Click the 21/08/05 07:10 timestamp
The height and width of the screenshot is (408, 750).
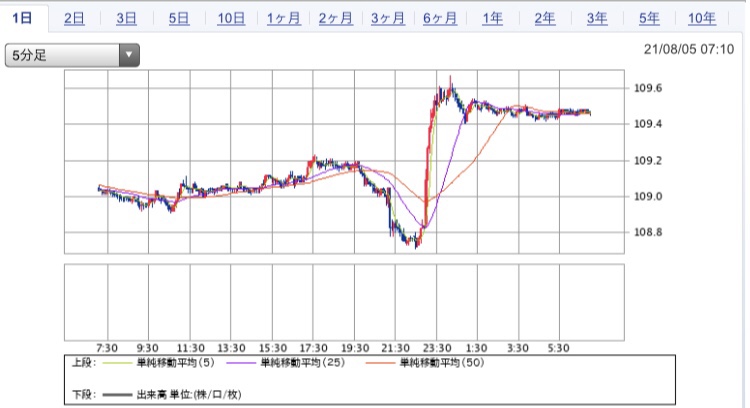click(x=689, y=49)
